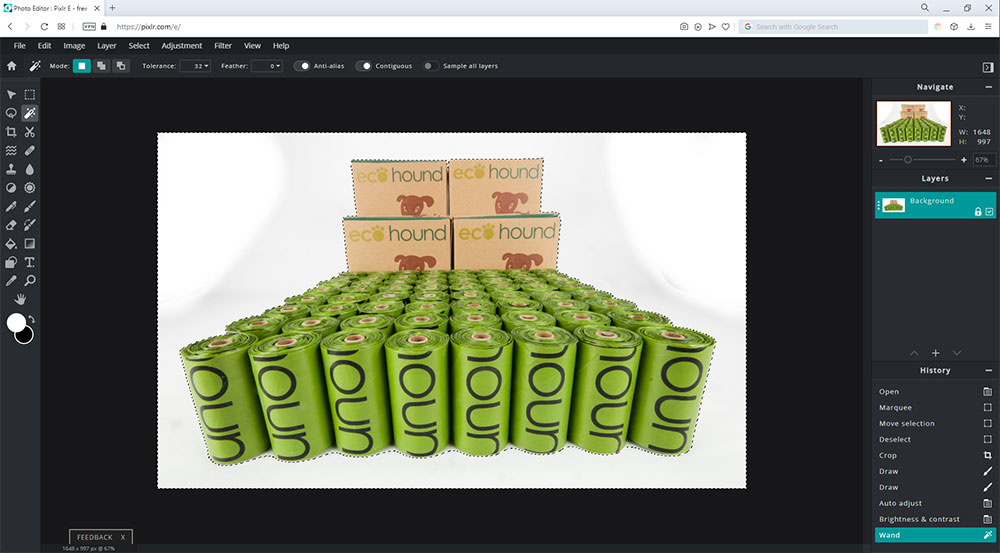
Task: Open the Adjustment menu
Action: click(x=182, y=46)
